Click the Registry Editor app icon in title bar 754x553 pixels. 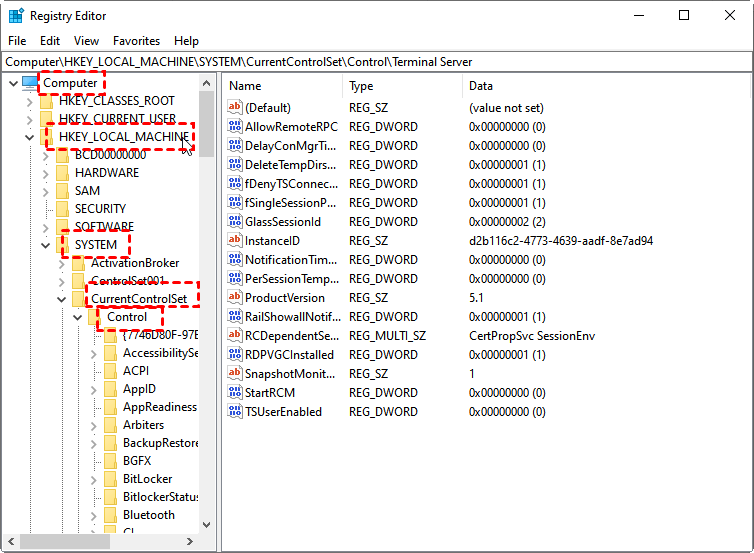tap(16, 16)
